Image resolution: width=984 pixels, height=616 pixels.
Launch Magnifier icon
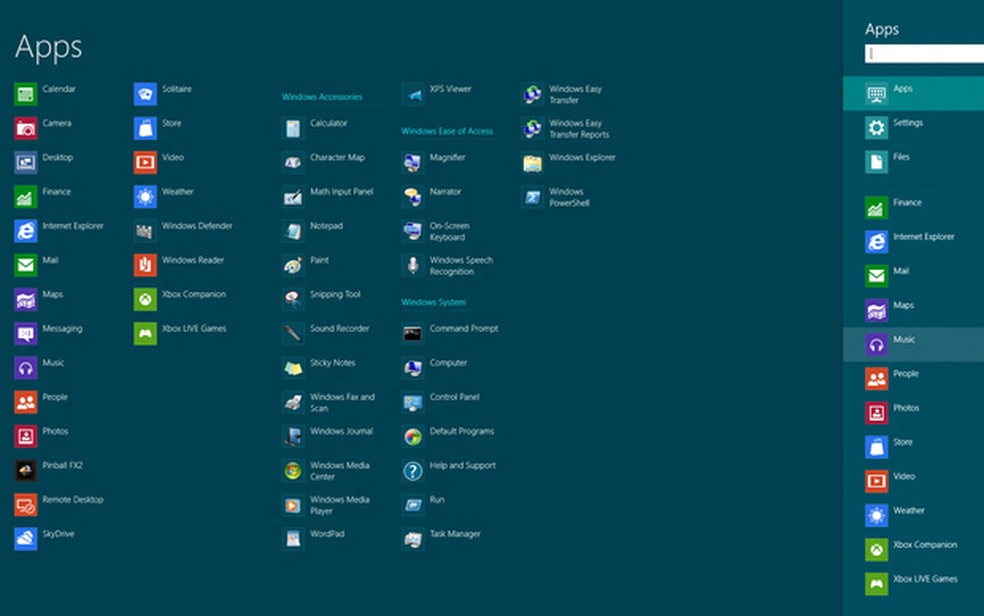point(413,163)
